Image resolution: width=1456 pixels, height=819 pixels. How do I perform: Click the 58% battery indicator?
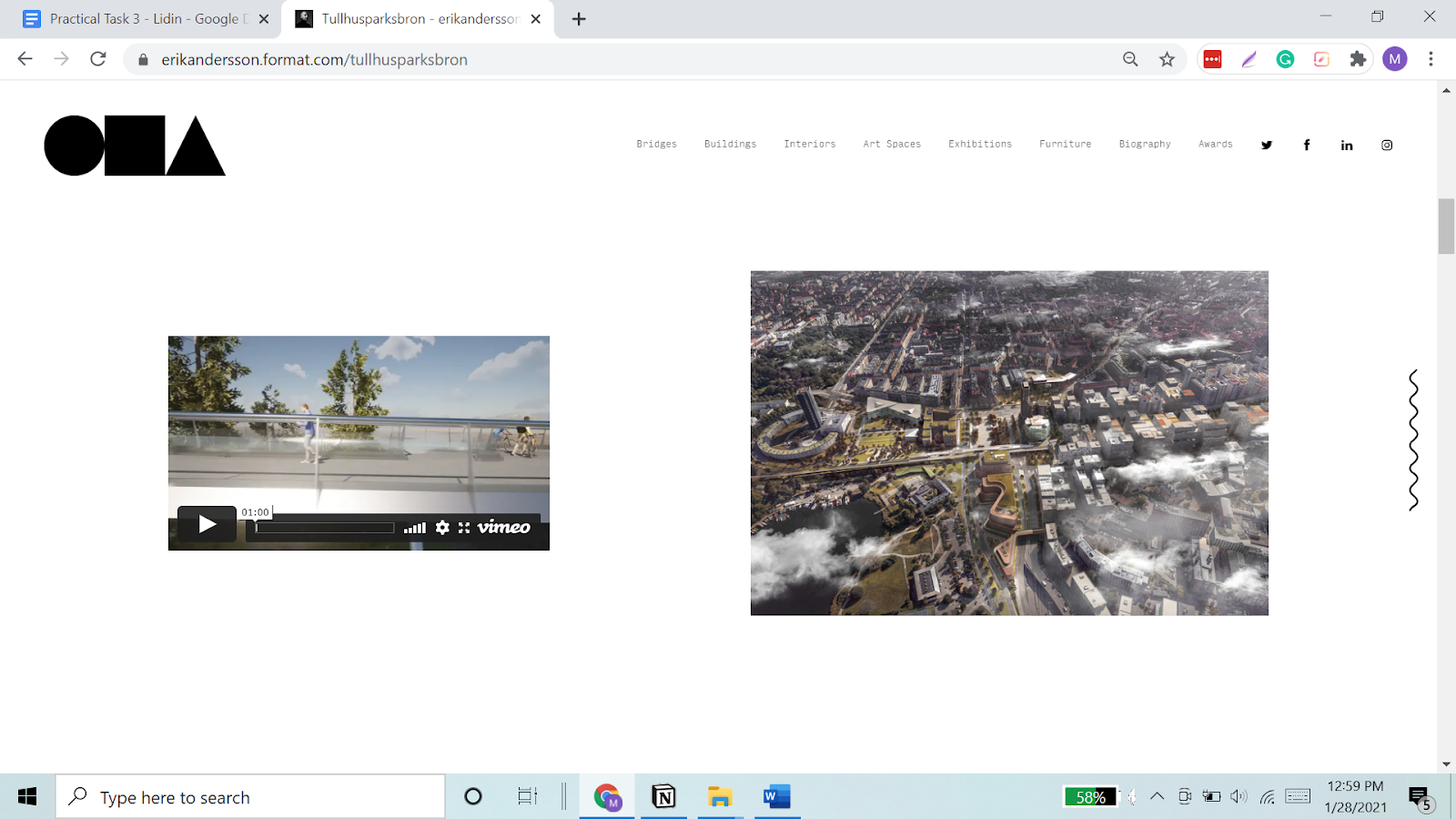pyautogui.click(x=1090, y=797)
